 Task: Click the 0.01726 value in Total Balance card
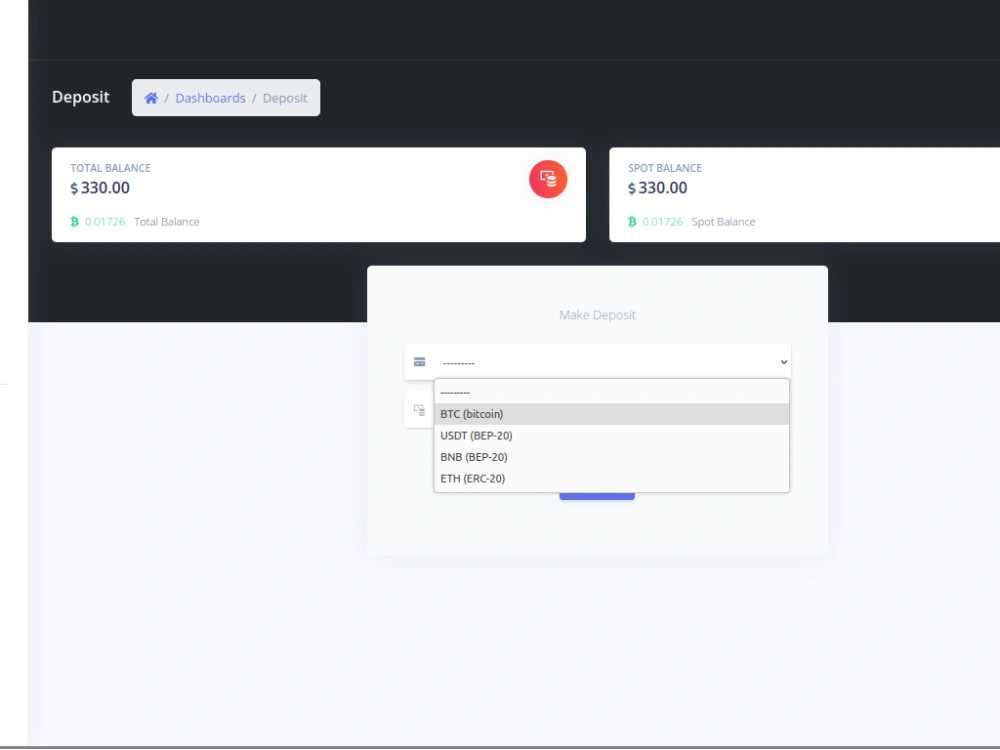tap(105, 222)
